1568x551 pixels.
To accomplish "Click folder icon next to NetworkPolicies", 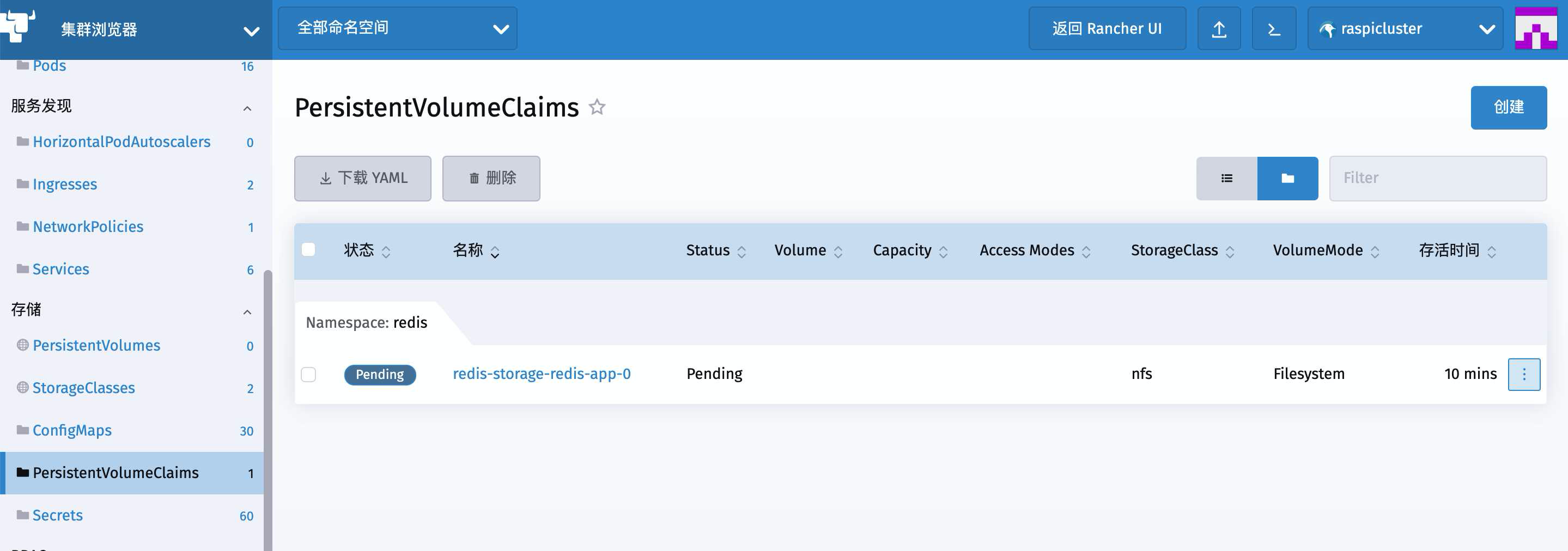I will pyautogui.click(x=22, y=226).
